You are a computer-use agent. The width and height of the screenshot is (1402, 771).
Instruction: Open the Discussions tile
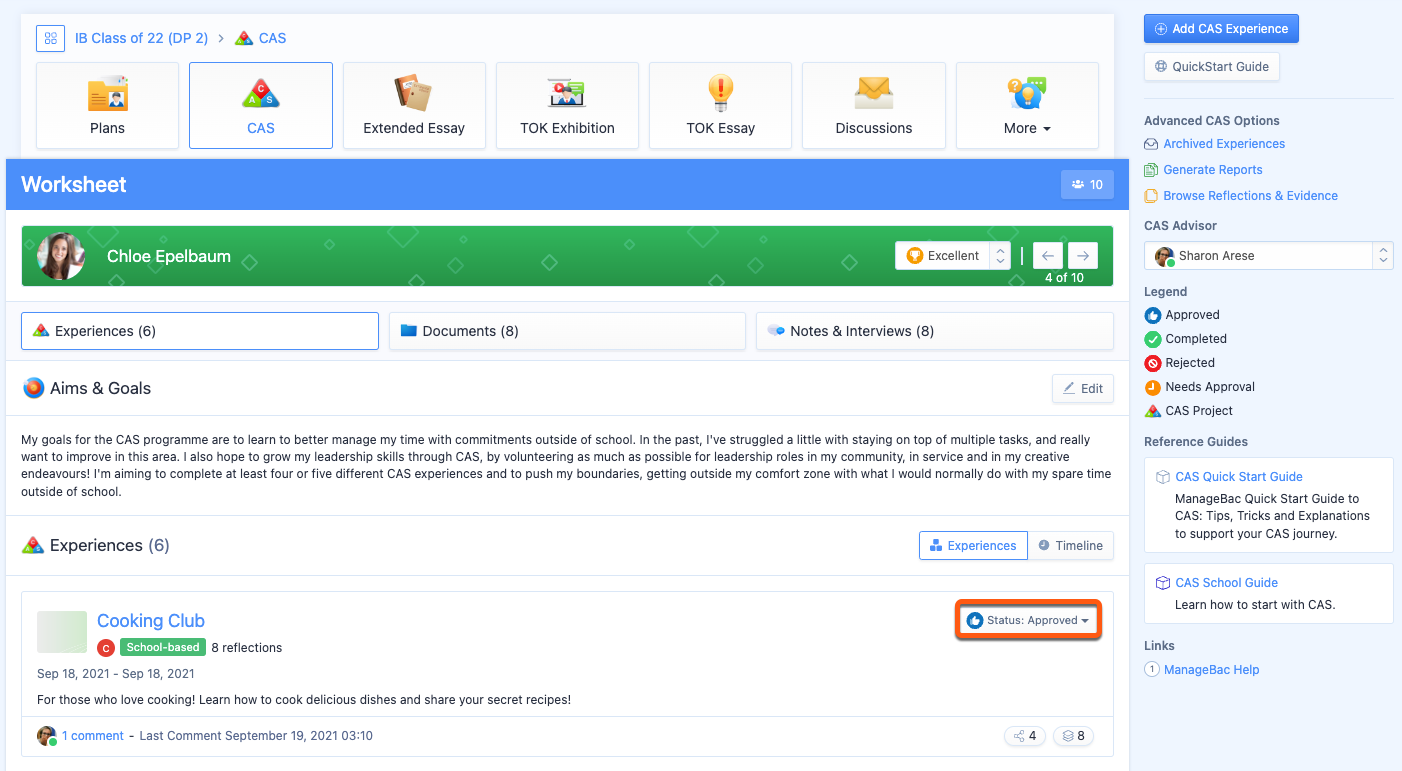(874, 105)
